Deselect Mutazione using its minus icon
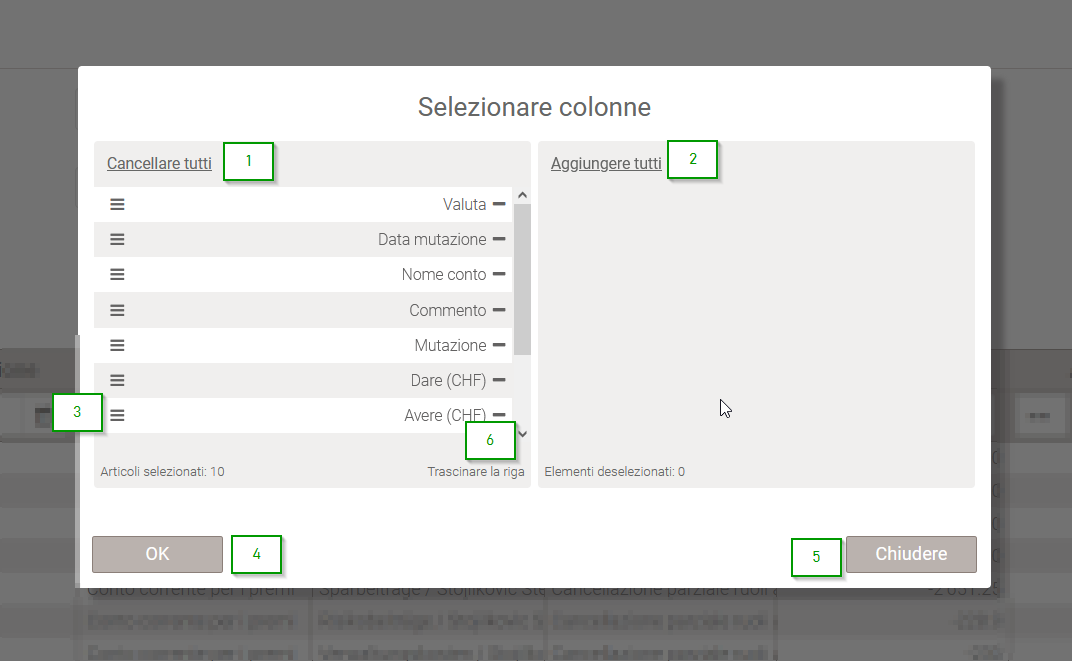This screenshot has width=1072, height=661. (x=499, y=345)
